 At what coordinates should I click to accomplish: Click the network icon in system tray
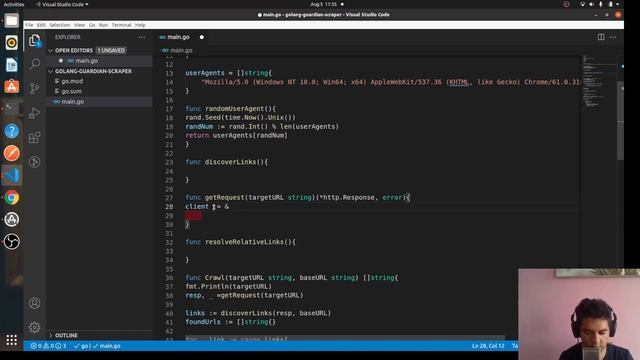[582, 4]
